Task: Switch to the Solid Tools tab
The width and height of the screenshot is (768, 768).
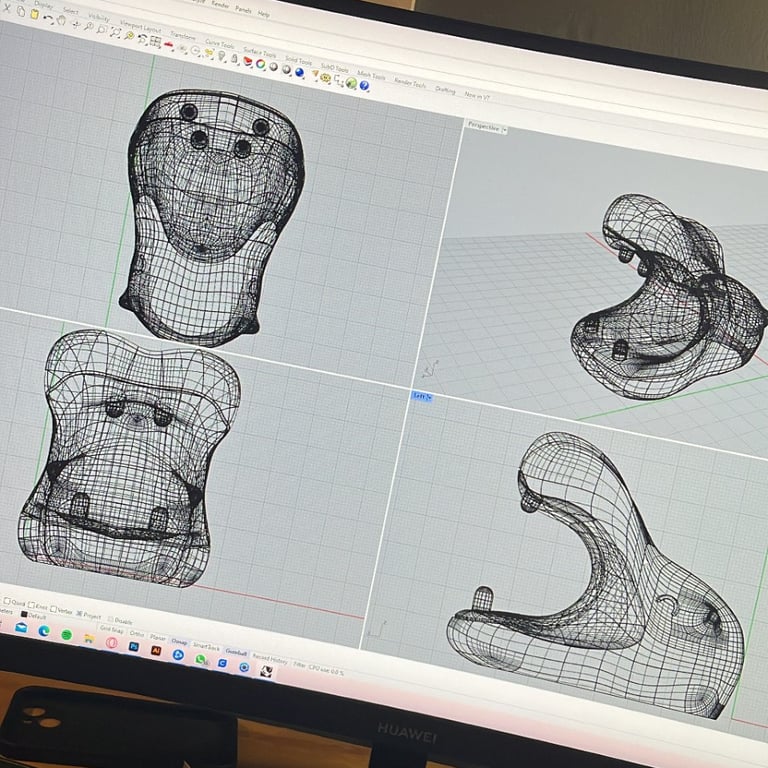Action: [298, 61]
